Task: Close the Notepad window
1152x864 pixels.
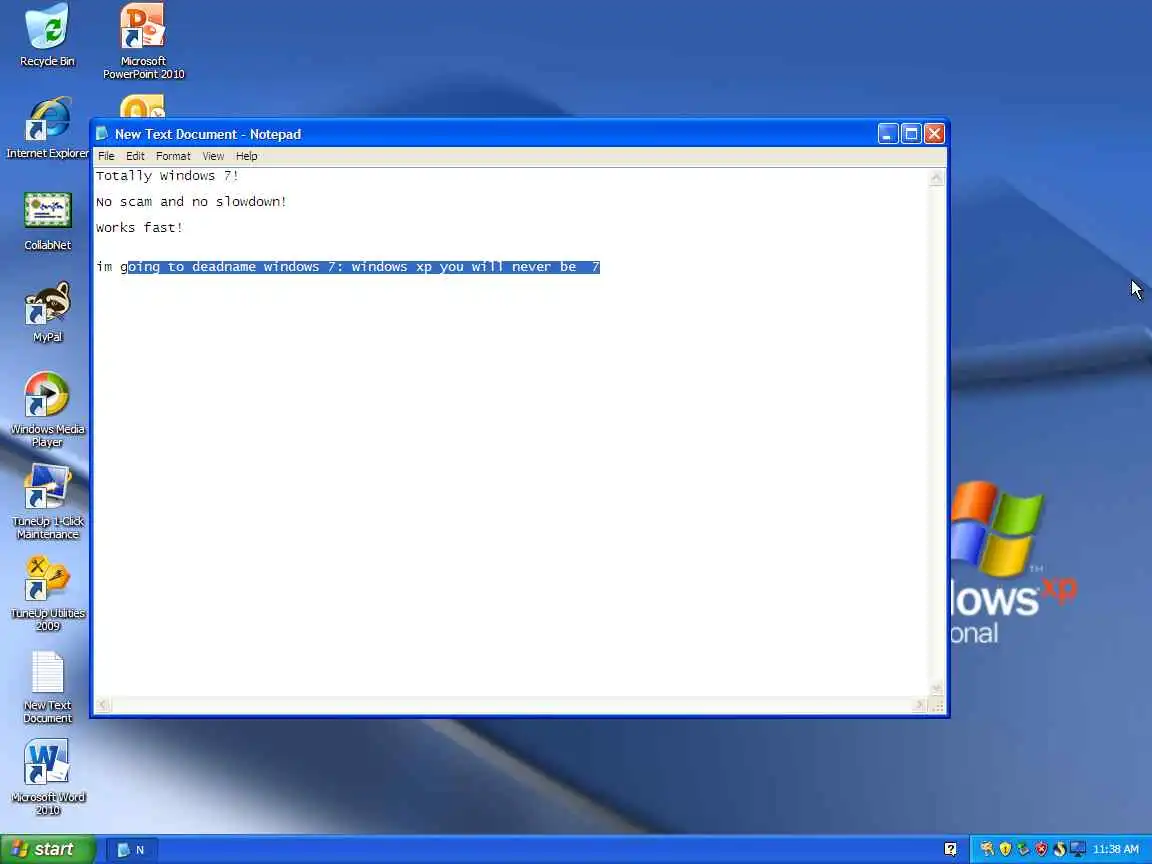Action: point(935,134)
